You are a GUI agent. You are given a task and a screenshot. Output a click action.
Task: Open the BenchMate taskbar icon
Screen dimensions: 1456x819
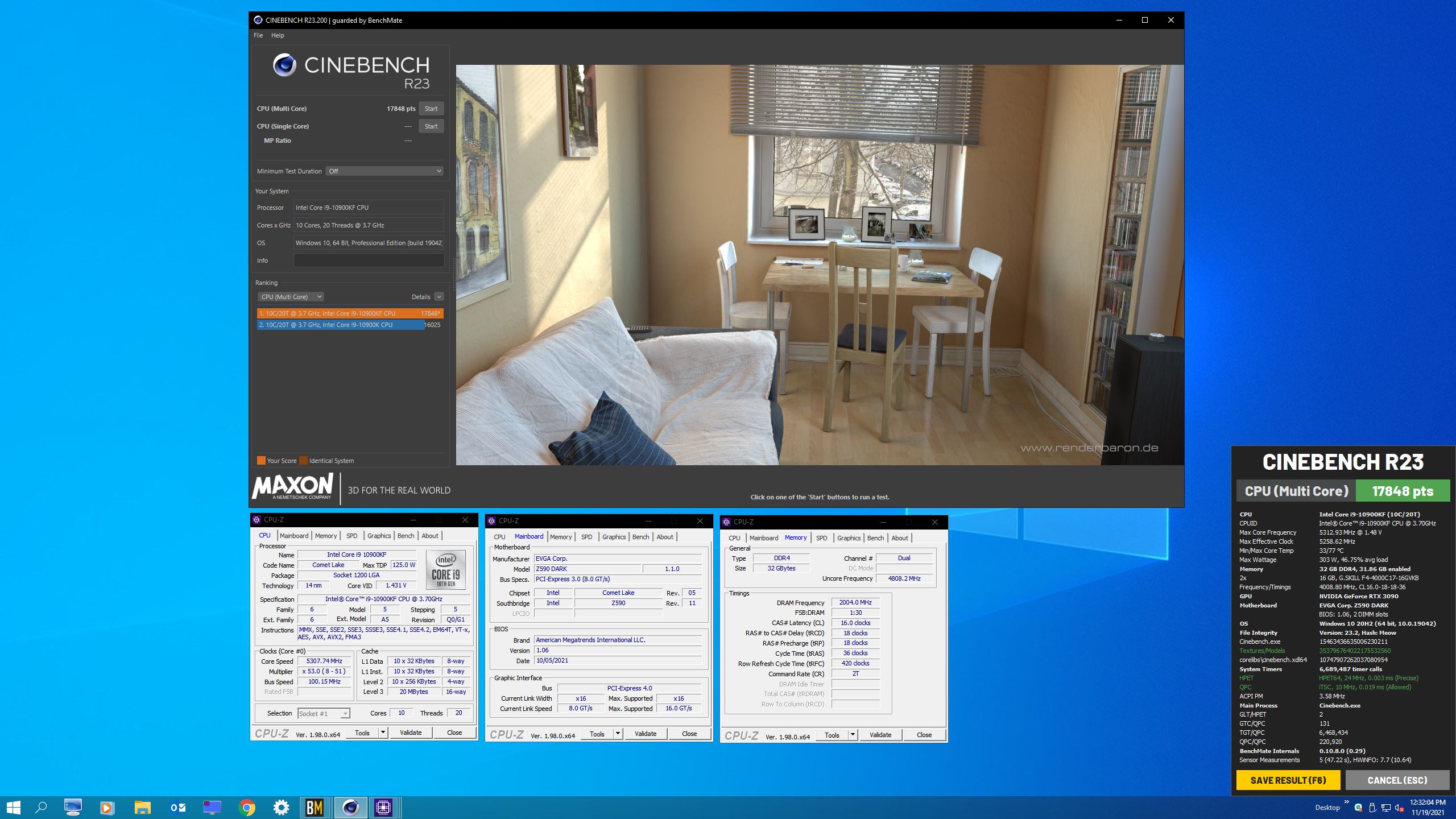315,807
